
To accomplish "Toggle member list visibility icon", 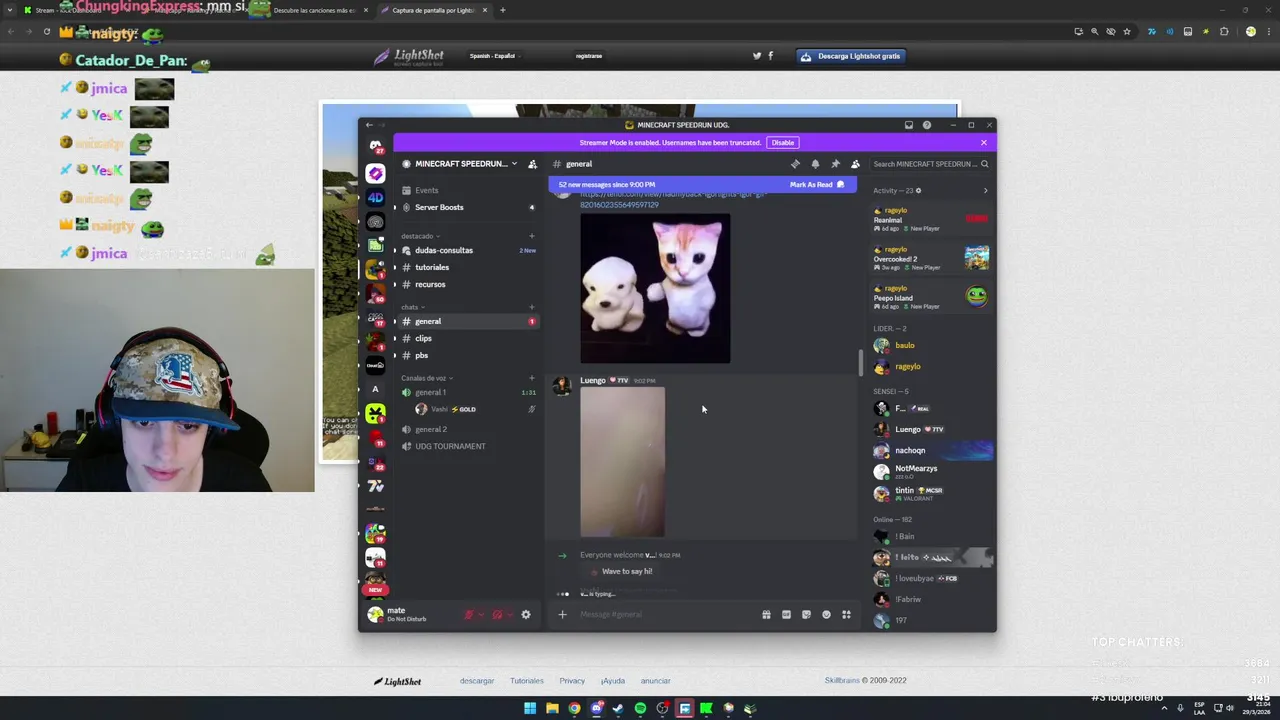I will pyautogui.click(x=855, y=164).
